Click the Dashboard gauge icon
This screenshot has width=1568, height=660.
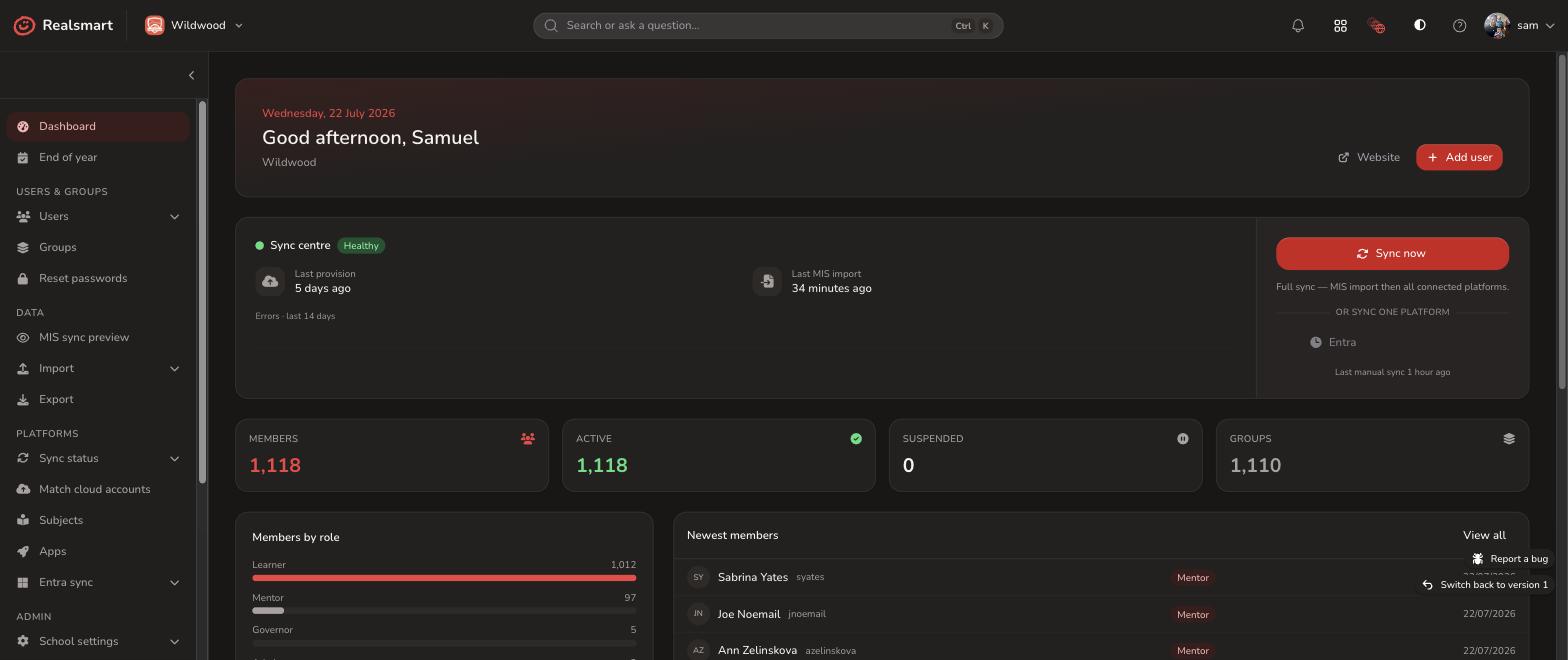click(23, 126)
